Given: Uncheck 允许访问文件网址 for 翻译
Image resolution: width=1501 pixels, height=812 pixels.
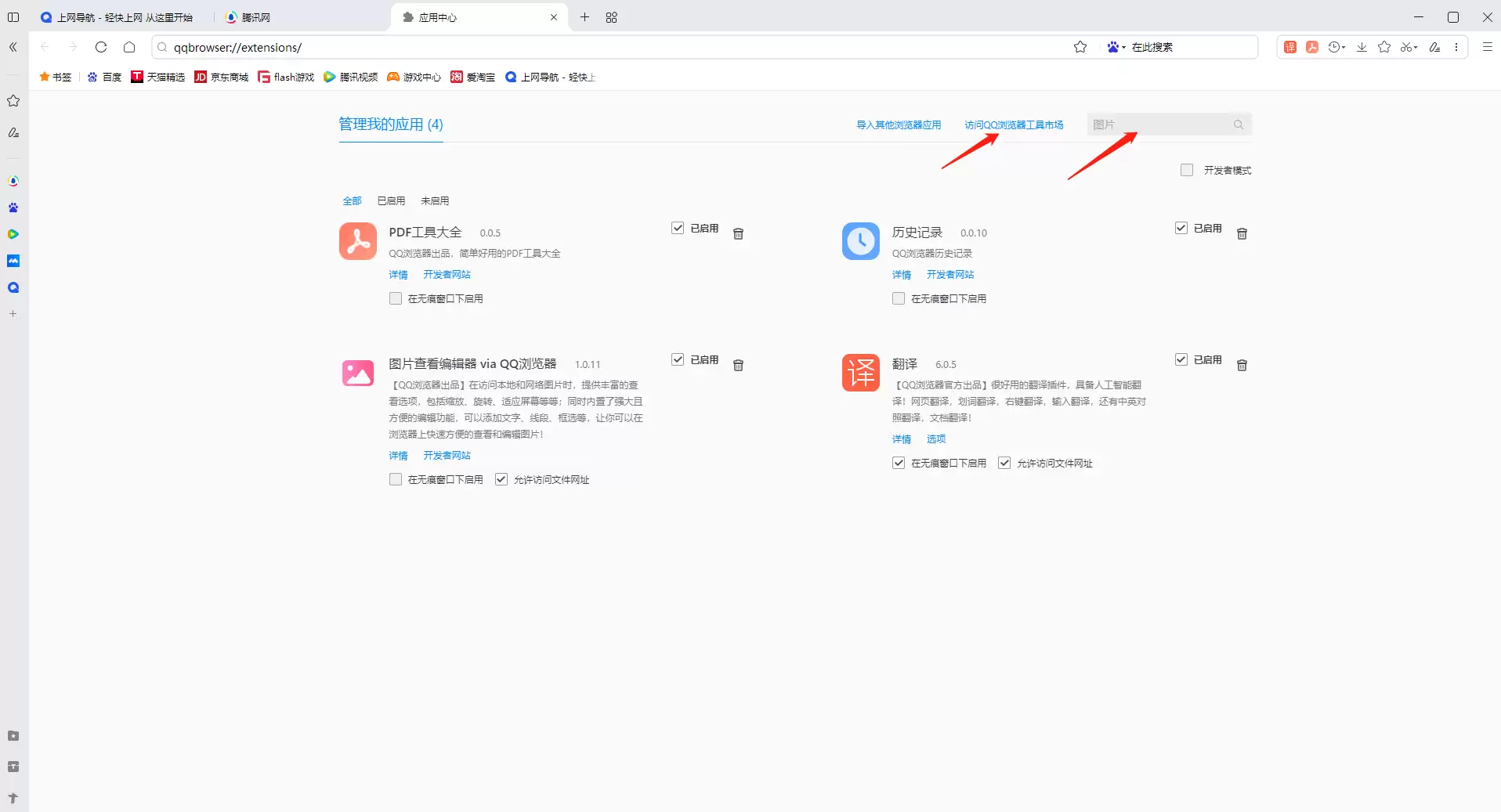Looking at the screenshot, I should [1004, 463].
